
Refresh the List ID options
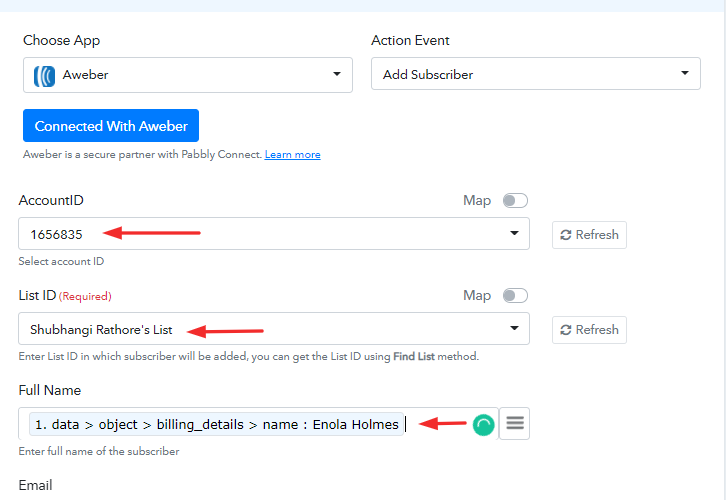coord(589,330)
